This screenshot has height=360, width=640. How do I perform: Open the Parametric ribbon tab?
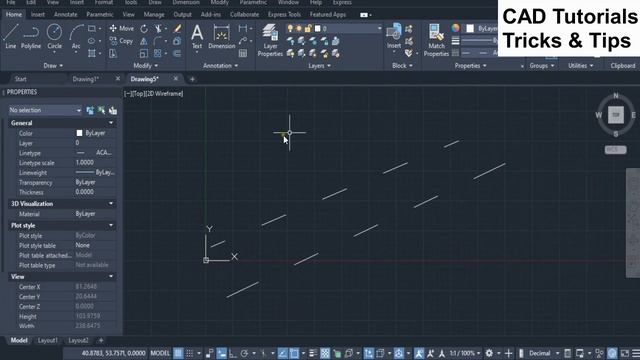pos(100,14)
